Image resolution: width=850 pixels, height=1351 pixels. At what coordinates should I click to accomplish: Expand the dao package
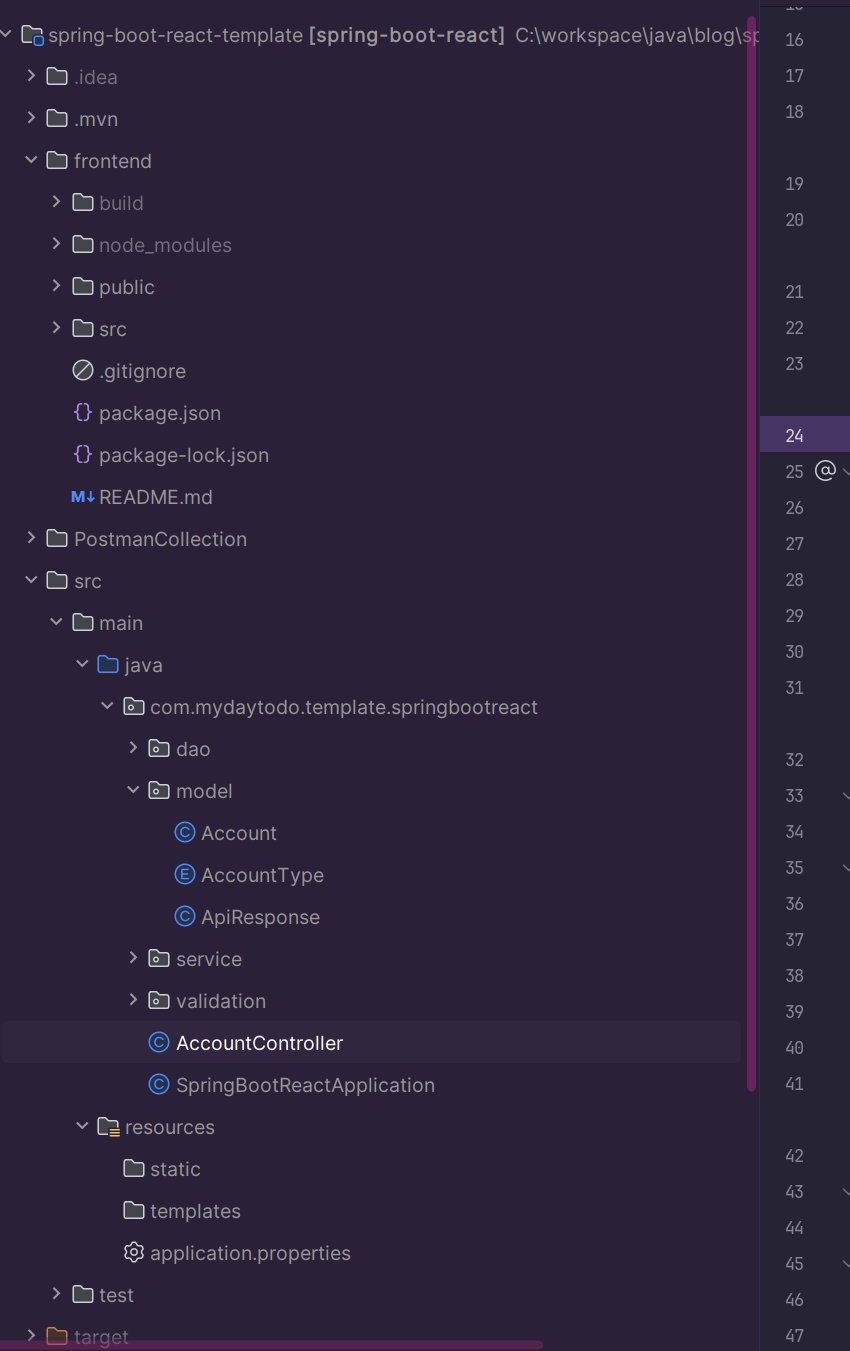click(x=132, y=748)
